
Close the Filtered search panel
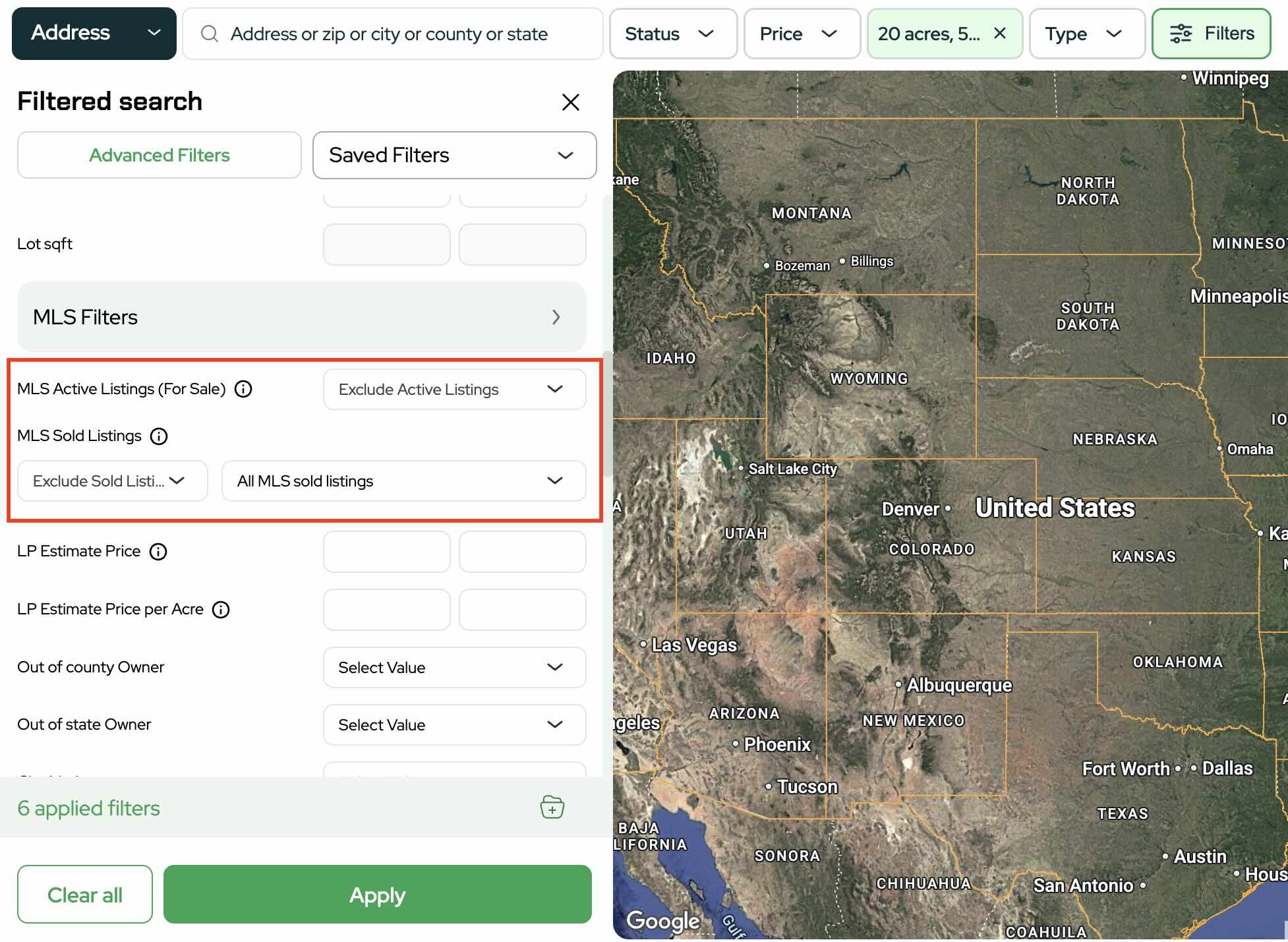pos(570,102)
